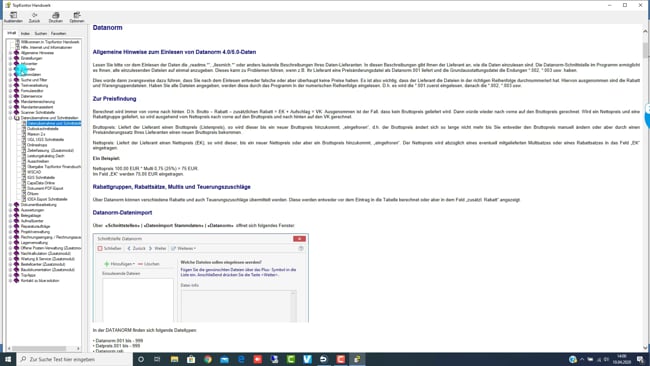Open the Favoriten tab

click(x=58, y=33)
